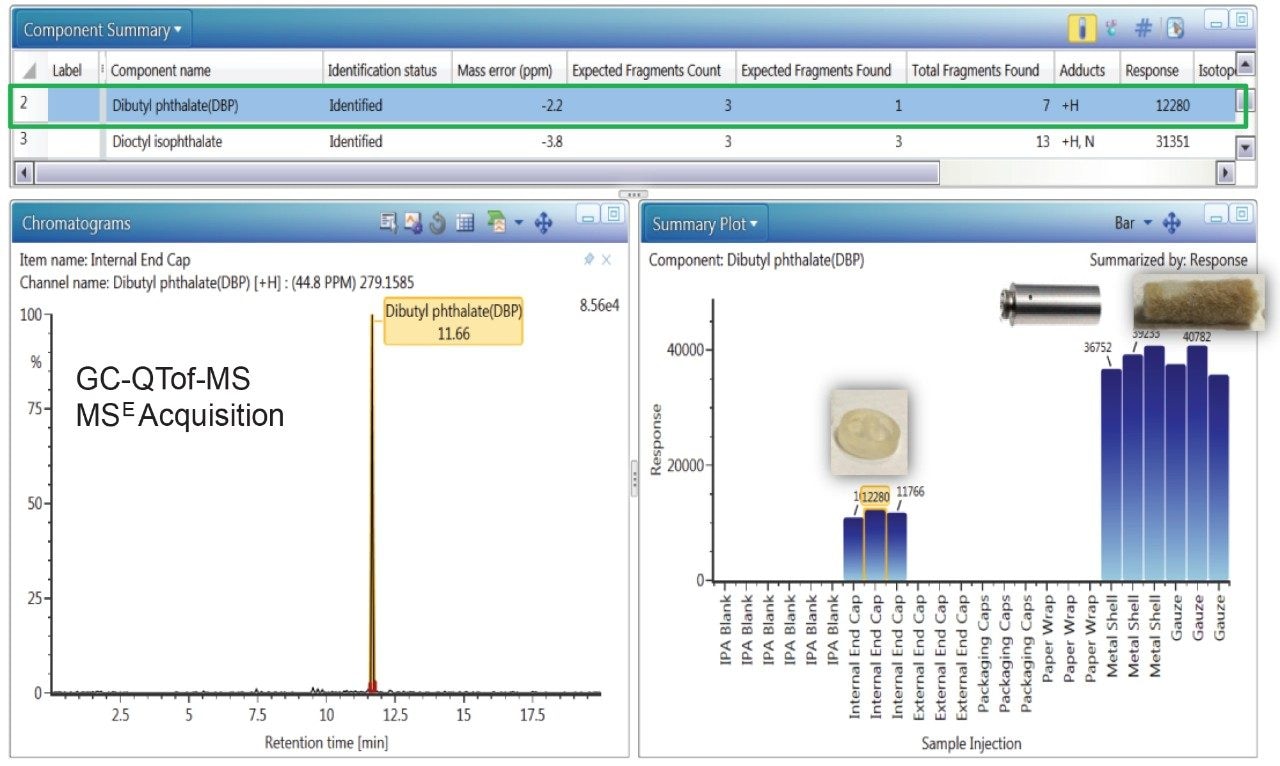Click the Metal Shell bar labeled 36752
This screenshot has height=766, width=1280.
(x=1111, y=475)
